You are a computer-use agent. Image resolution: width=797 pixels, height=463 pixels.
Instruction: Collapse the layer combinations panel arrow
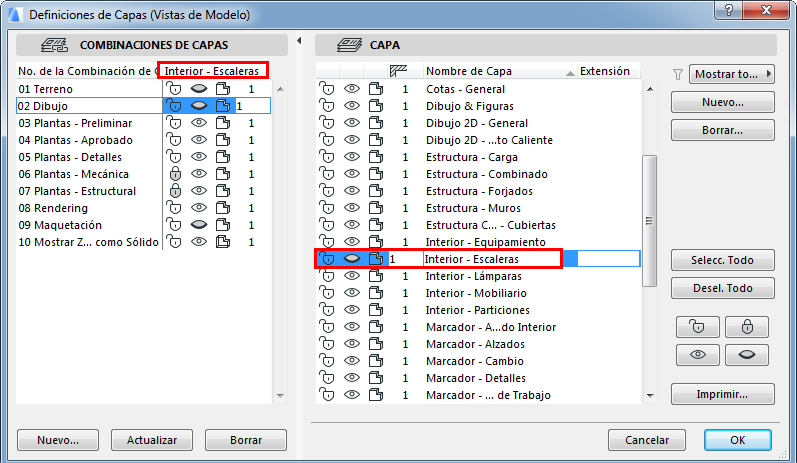(301, 41)
